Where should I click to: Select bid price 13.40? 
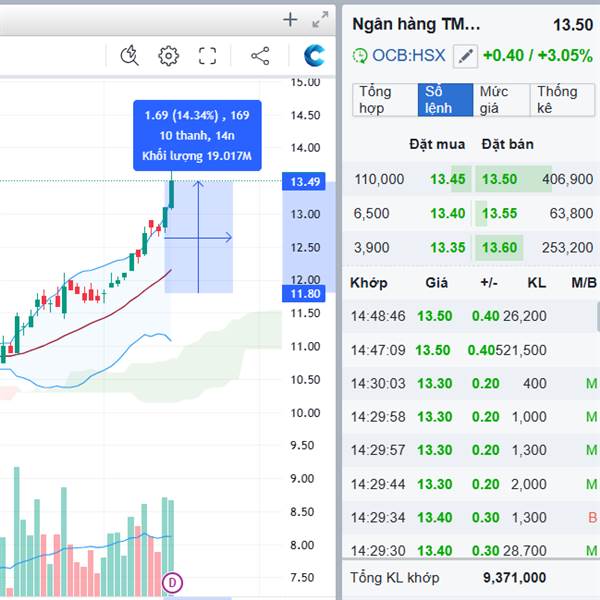[x=448, y=213]
